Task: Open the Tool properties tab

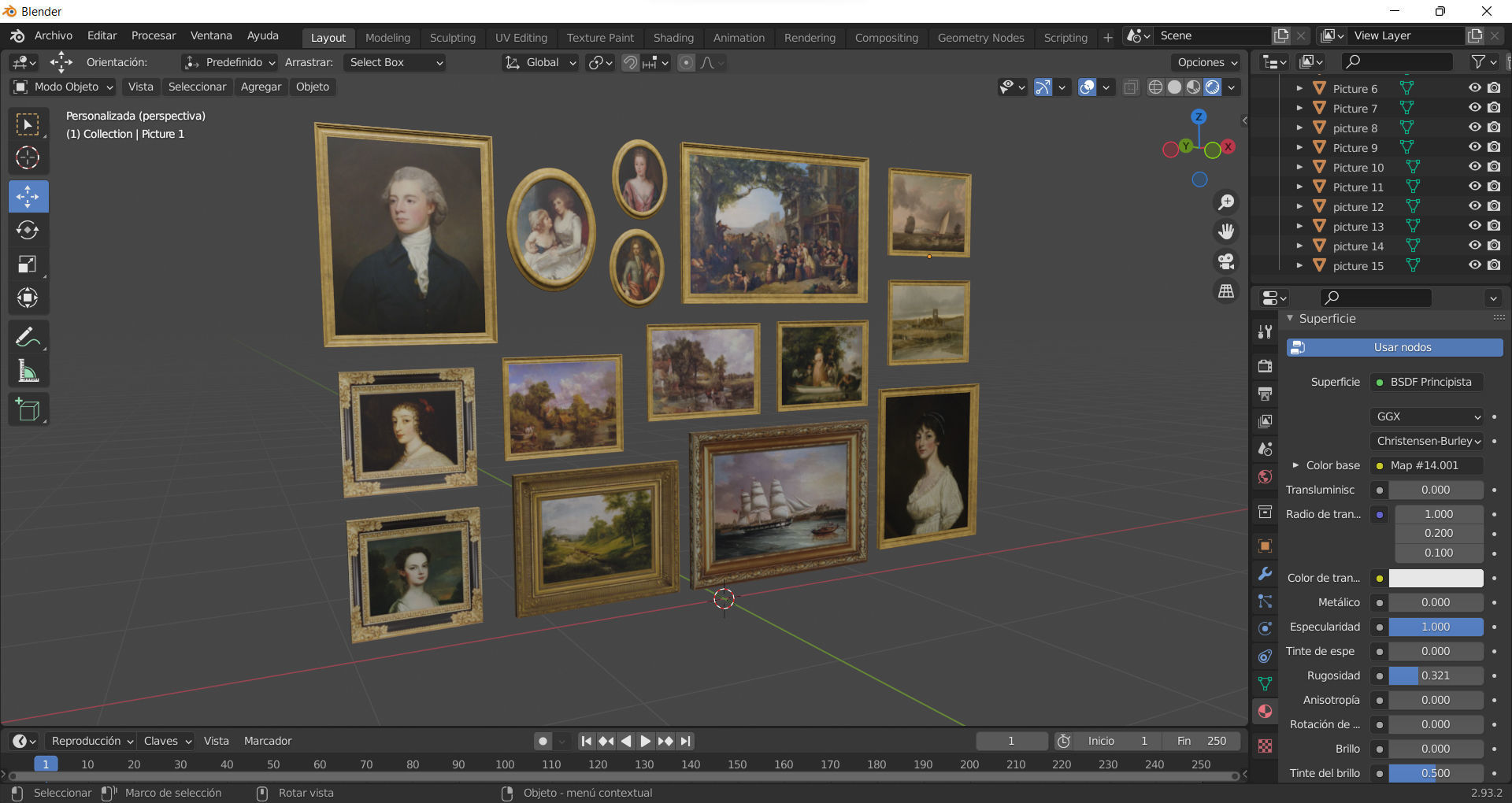Action: [1265, 331]
